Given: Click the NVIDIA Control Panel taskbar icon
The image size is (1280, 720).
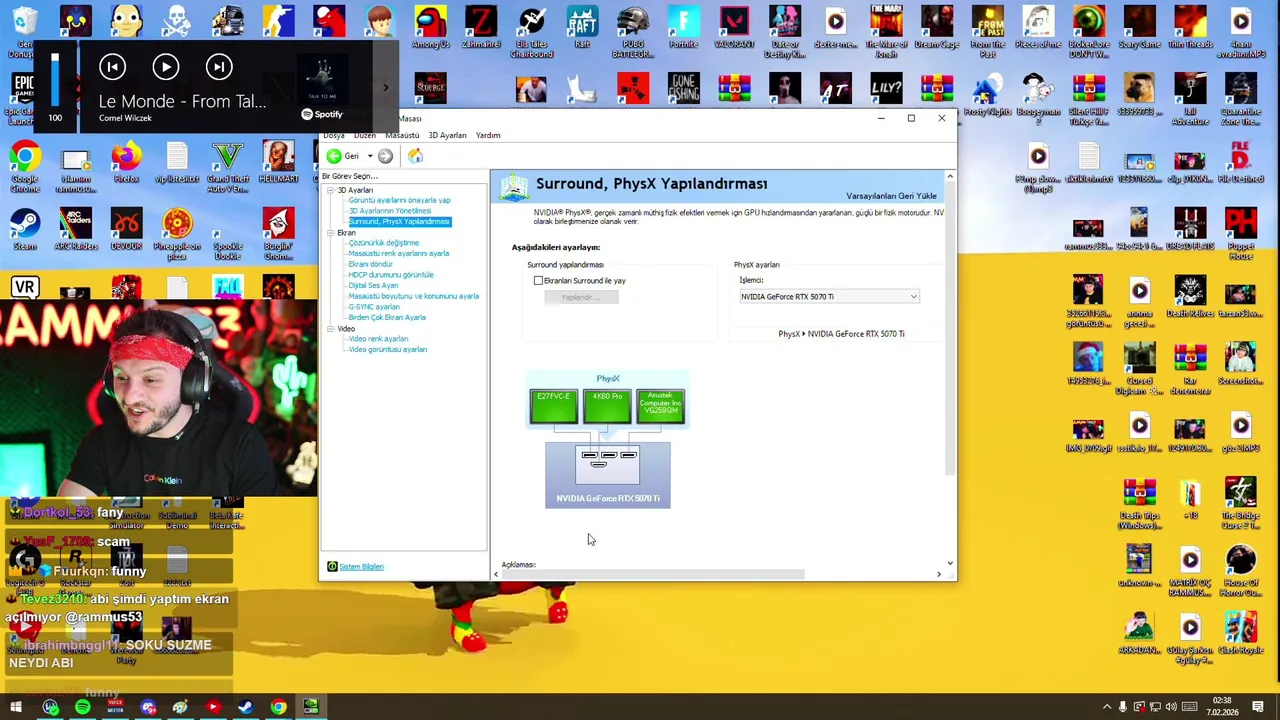Looking at the screenshot, I should pos(311,708).
